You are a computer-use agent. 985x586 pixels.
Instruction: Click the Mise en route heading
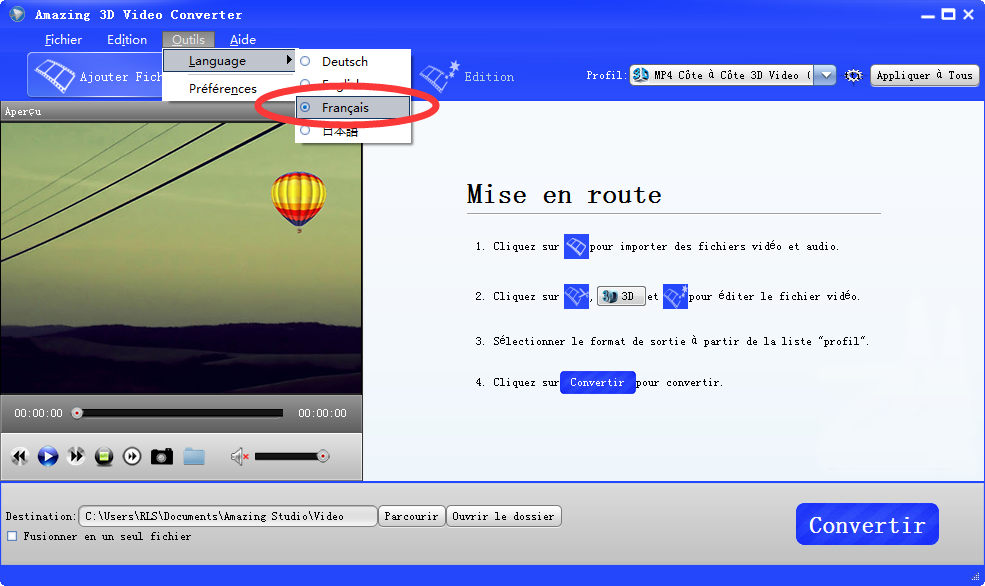coord(564,195)
